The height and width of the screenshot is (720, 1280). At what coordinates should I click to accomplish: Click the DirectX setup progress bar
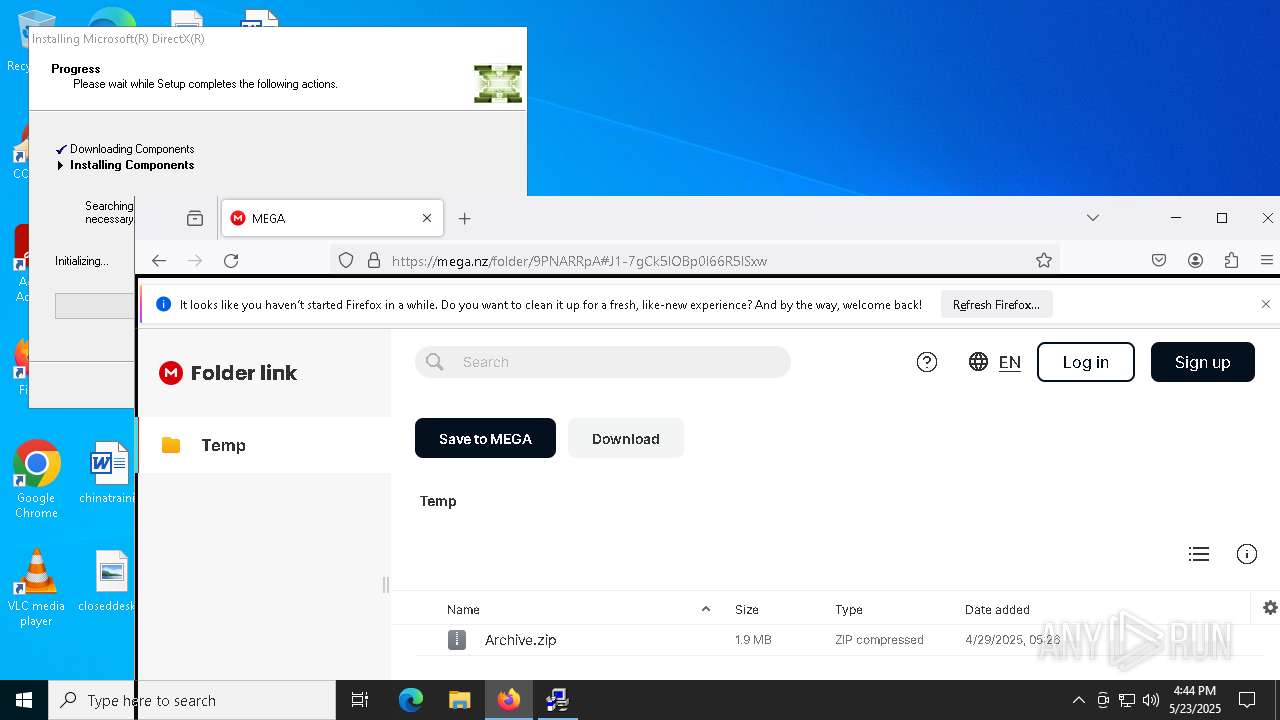[95, 306]
